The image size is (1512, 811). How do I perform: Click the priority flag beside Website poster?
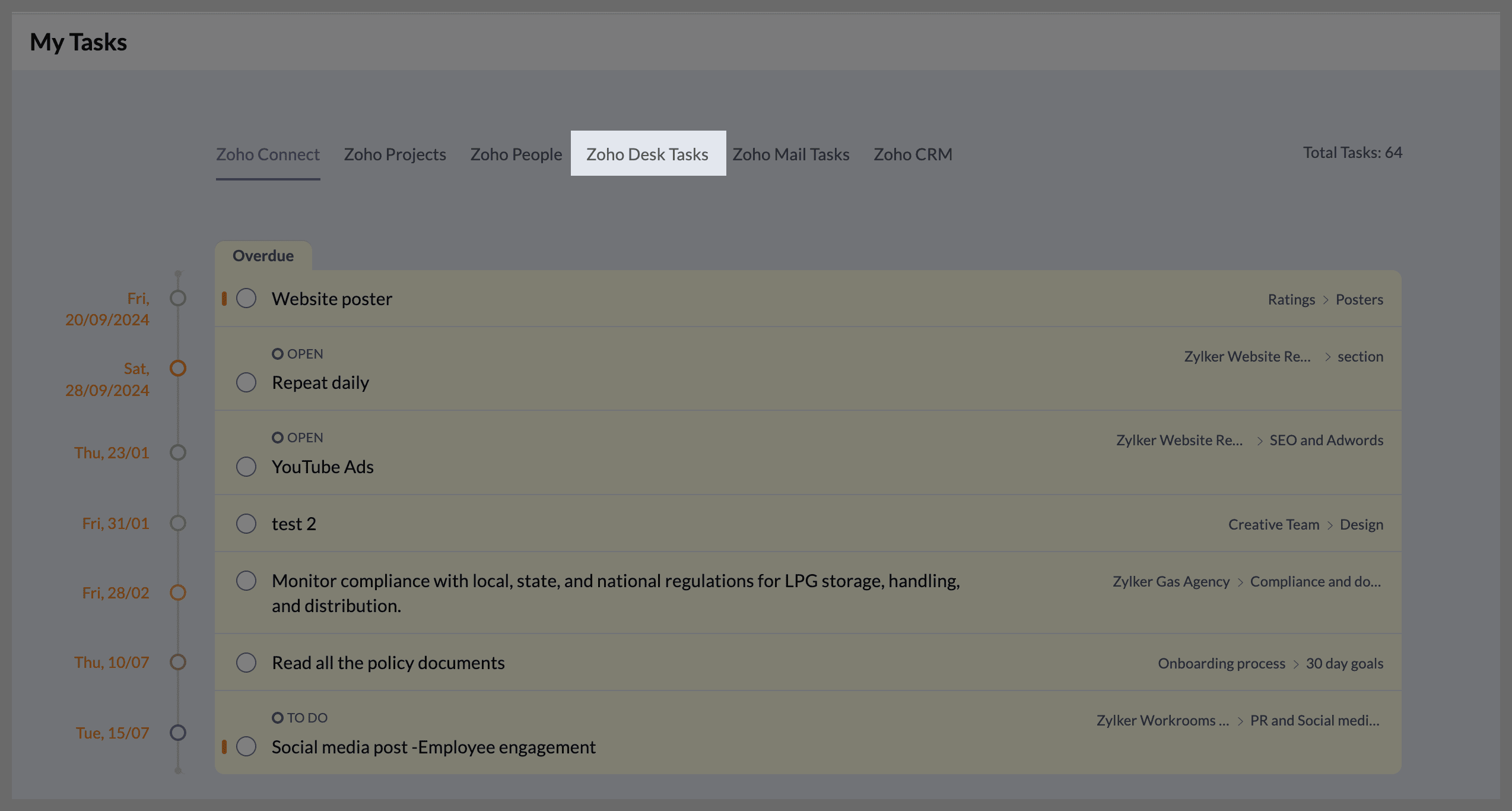click(x=224, y=298)
